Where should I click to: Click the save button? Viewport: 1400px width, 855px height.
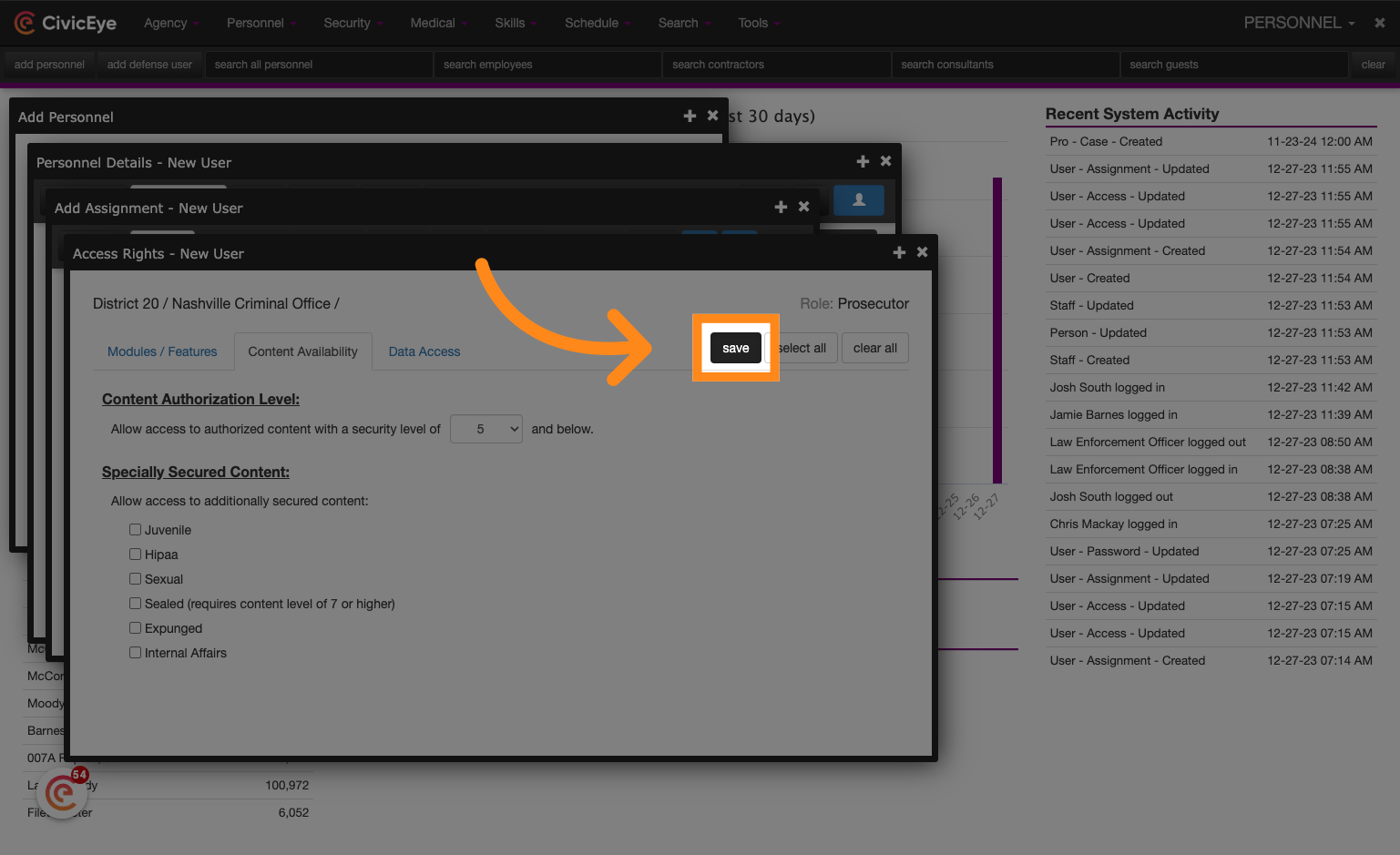pos(736,348)
